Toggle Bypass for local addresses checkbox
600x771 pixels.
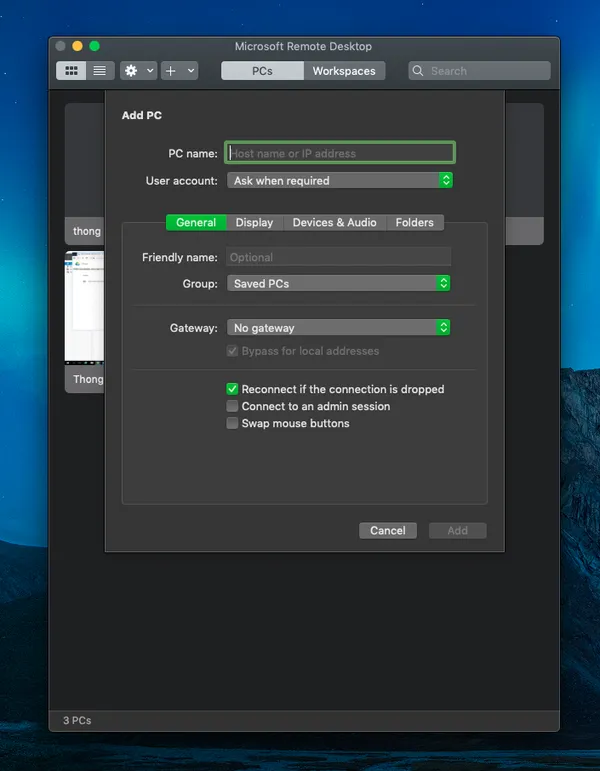click(232, 351)
